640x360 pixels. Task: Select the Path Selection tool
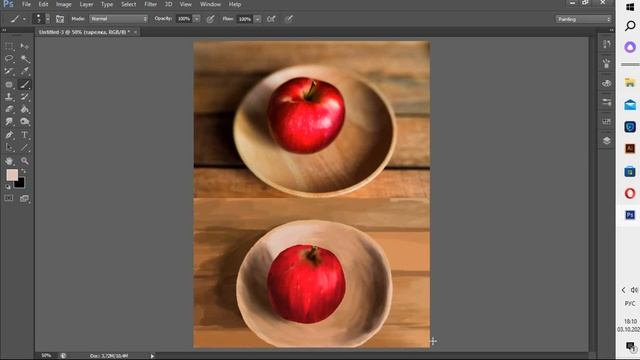point(9,147)
